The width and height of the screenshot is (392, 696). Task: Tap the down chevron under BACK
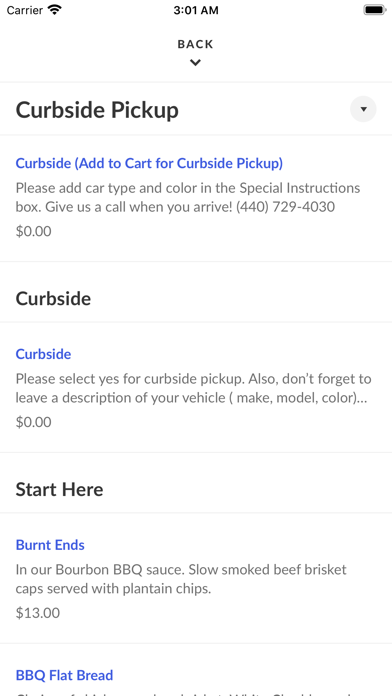click(195, 63)
